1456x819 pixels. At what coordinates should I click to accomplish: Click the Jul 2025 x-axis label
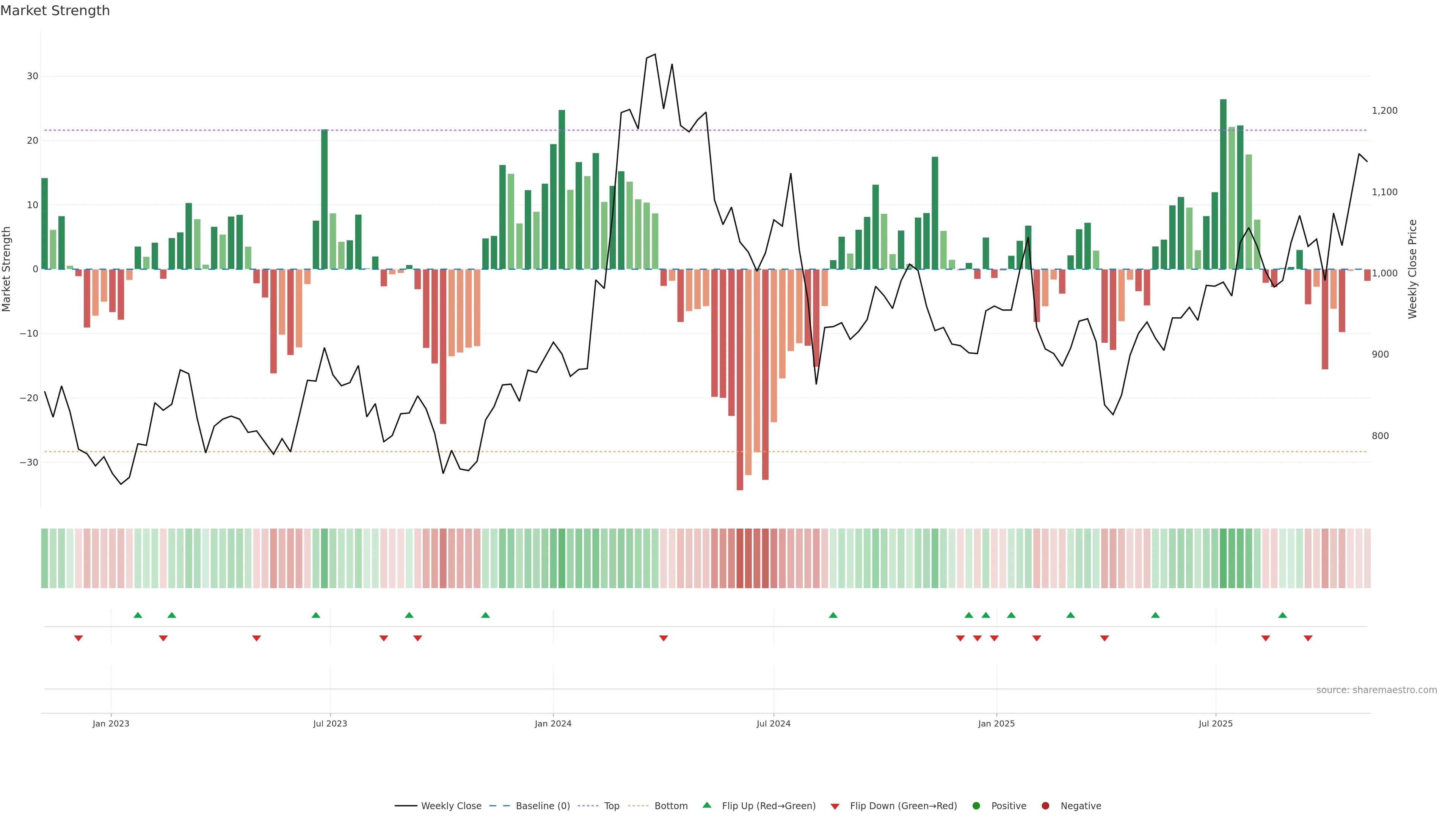tap(1215, 723)
